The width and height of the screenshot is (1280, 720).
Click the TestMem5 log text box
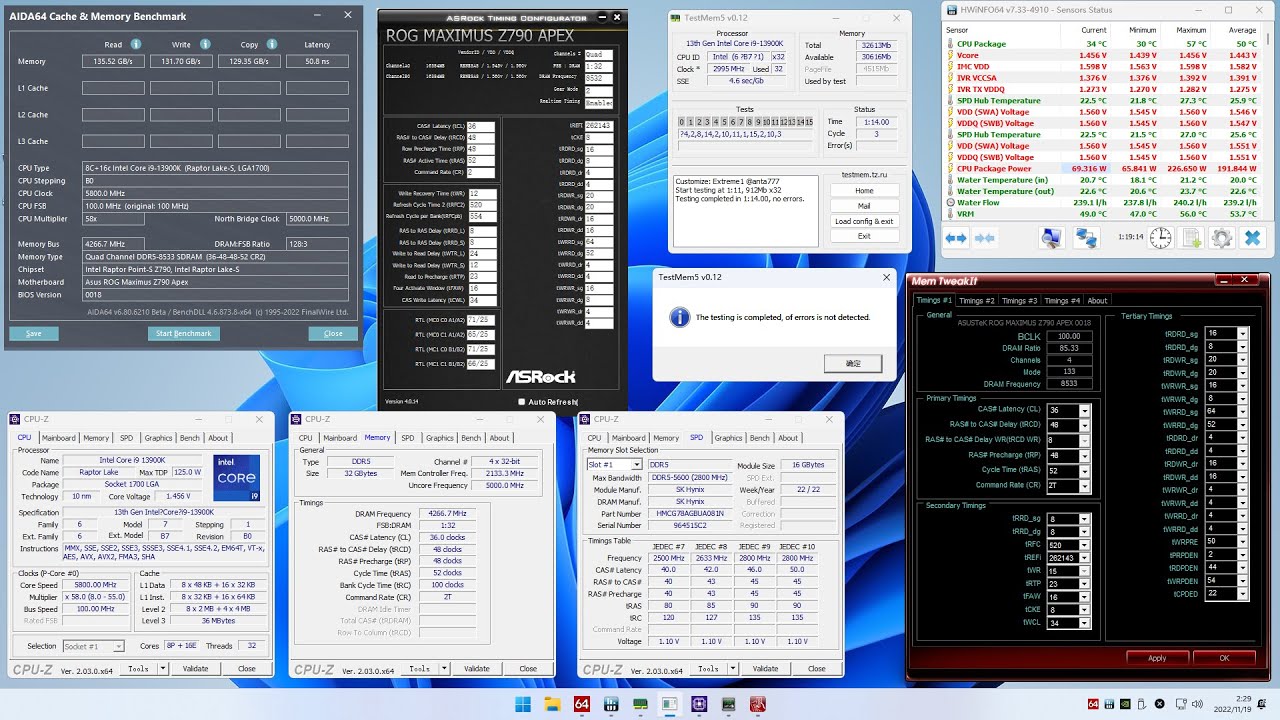point(747,209)
